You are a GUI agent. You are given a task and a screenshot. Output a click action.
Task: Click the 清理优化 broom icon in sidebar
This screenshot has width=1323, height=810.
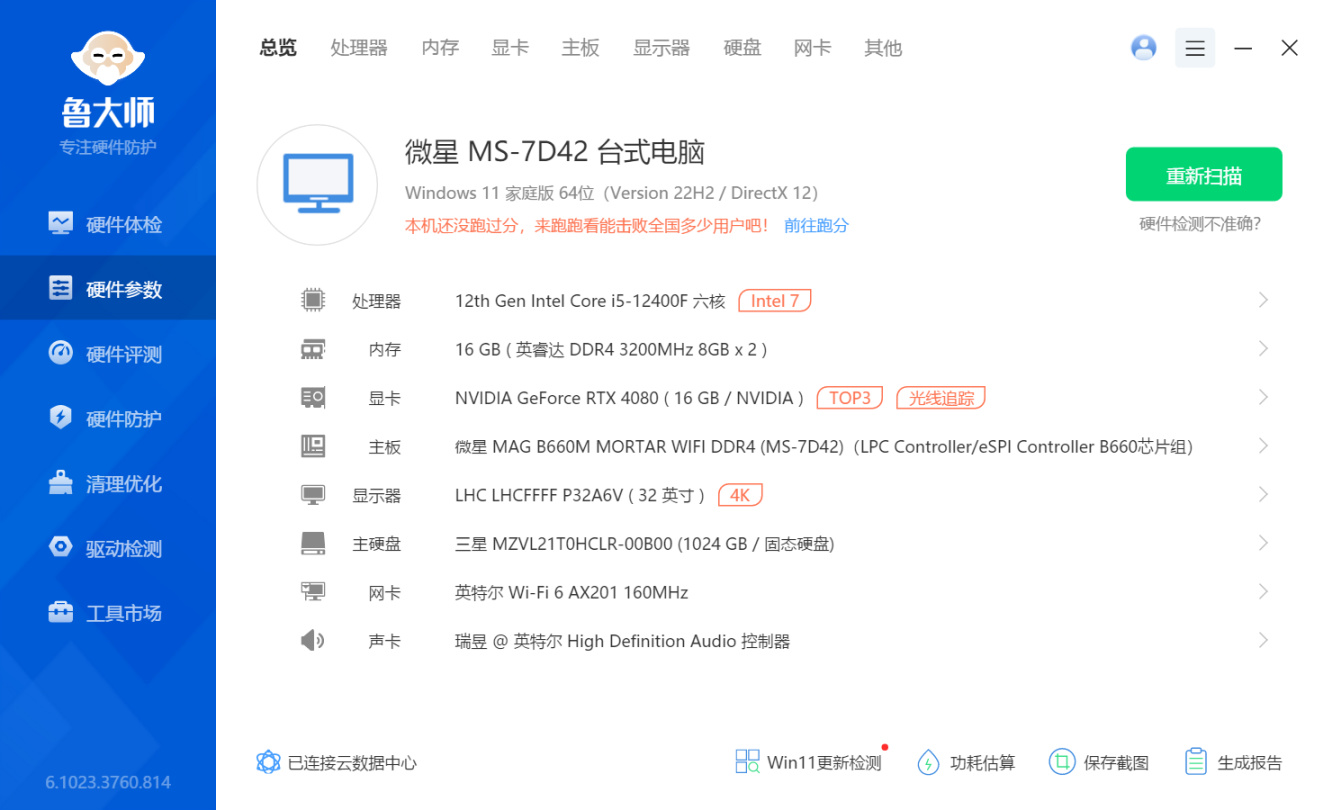click(61, 483)
